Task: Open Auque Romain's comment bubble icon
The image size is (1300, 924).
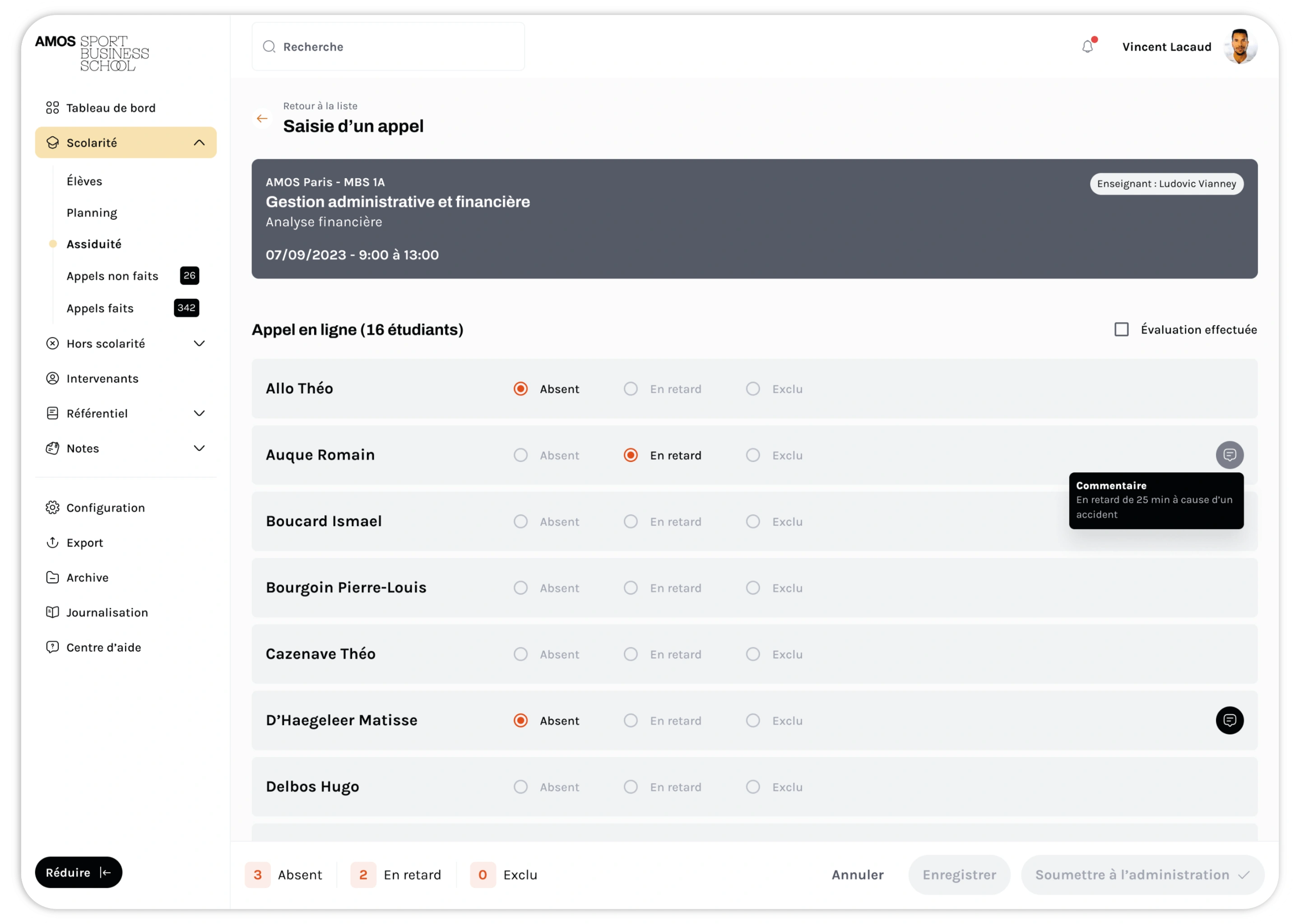Action: 1230,455
